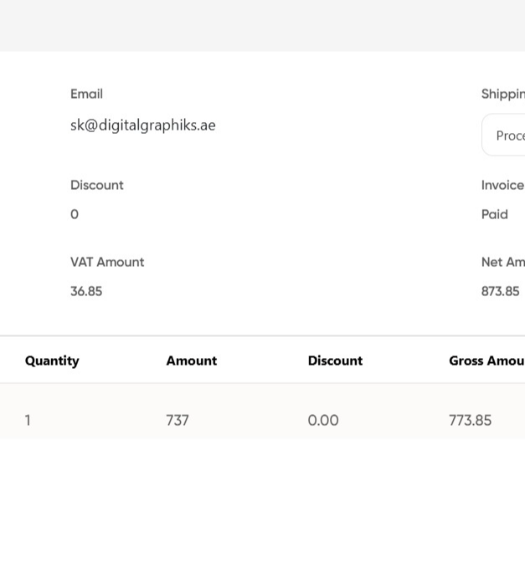
Task: Select the discount value 0
Action: point(74,214)
